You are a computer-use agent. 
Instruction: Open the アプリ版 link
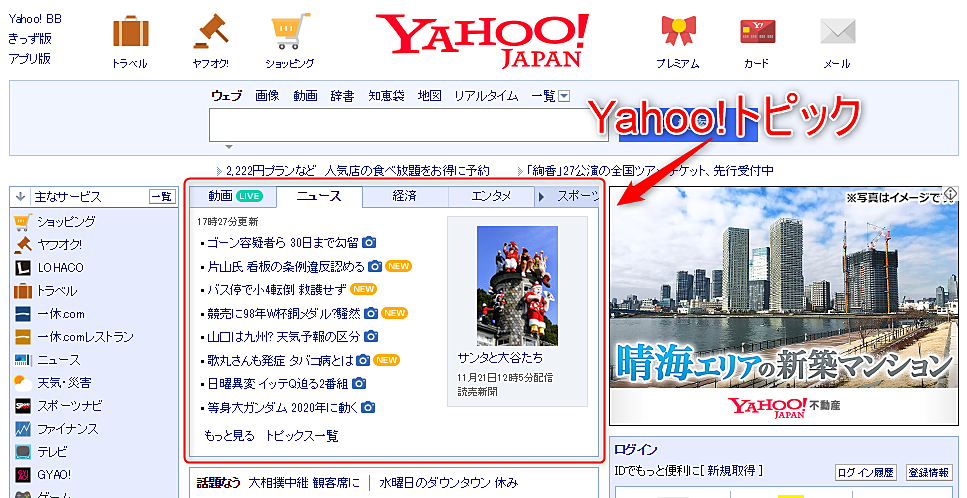(x=30, y=59)
